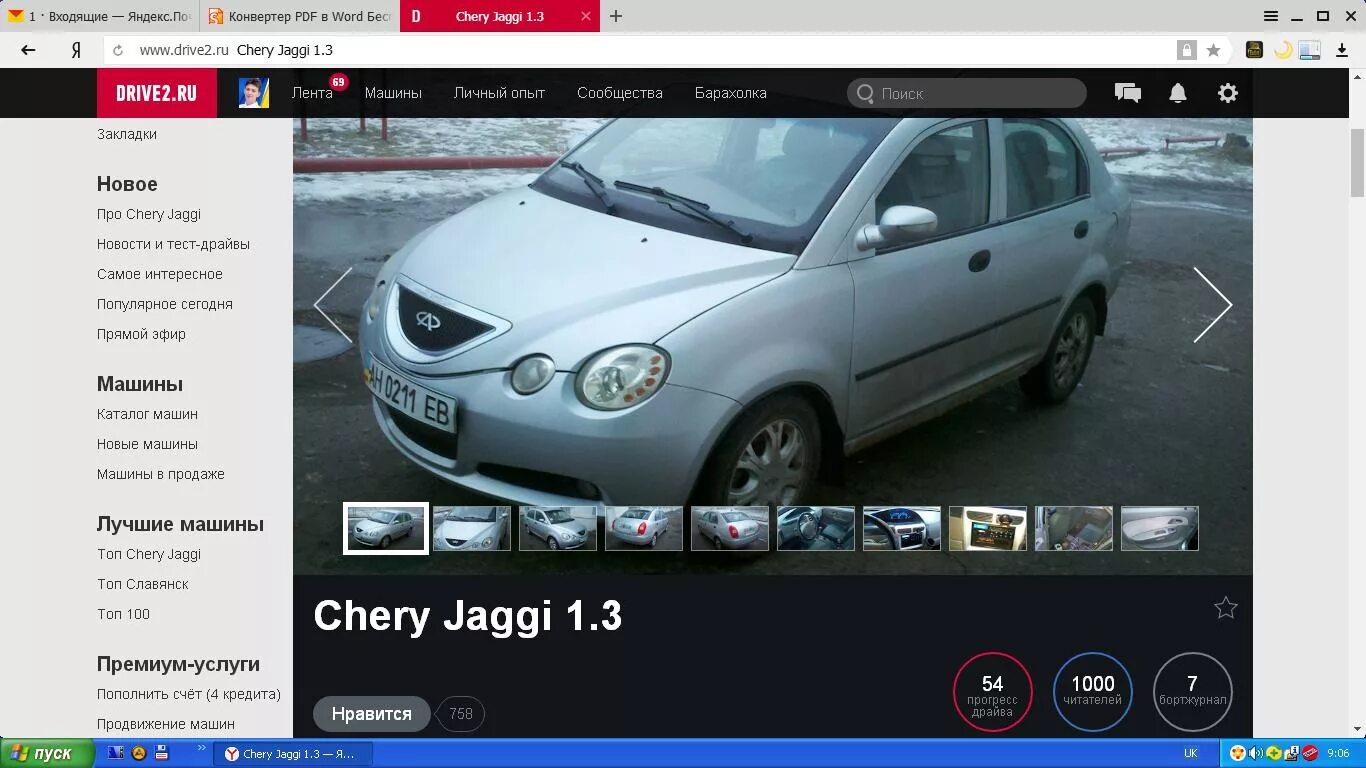The height and width of the screenshot is (768, 1366).
Task: Open the browser hamburger menu
Action: 1271,16
